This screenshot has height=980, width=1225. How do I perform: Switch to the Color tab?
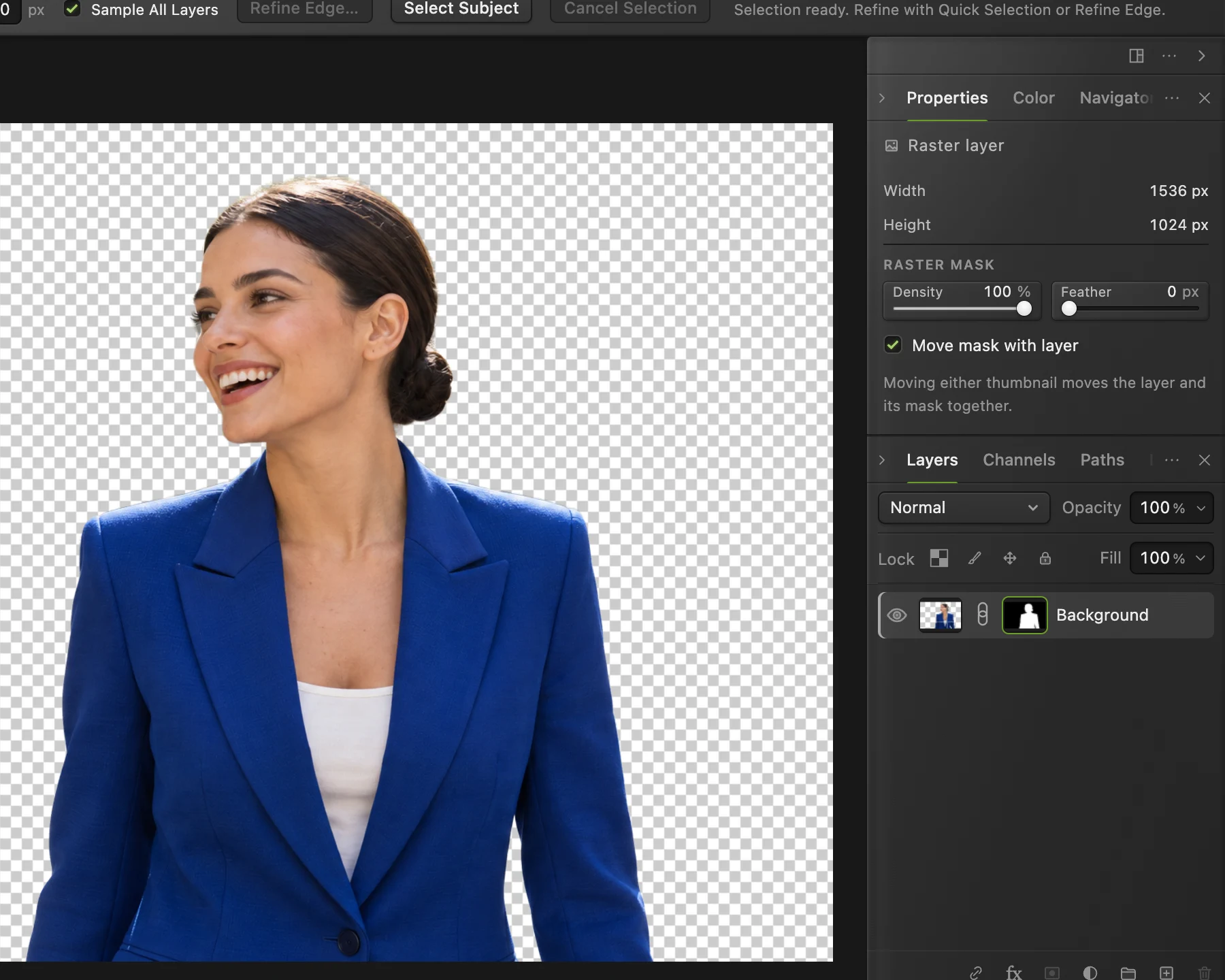(x=1034, y=98)
